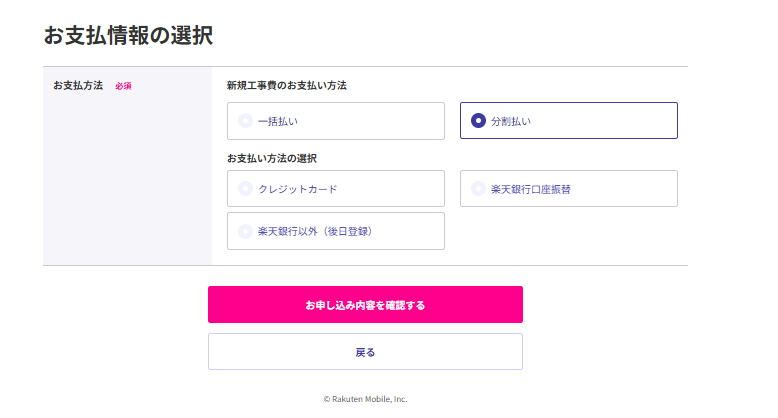Click the 分割払い label text
This screenshot has width=778, height=418.
[x=511, y=121]
